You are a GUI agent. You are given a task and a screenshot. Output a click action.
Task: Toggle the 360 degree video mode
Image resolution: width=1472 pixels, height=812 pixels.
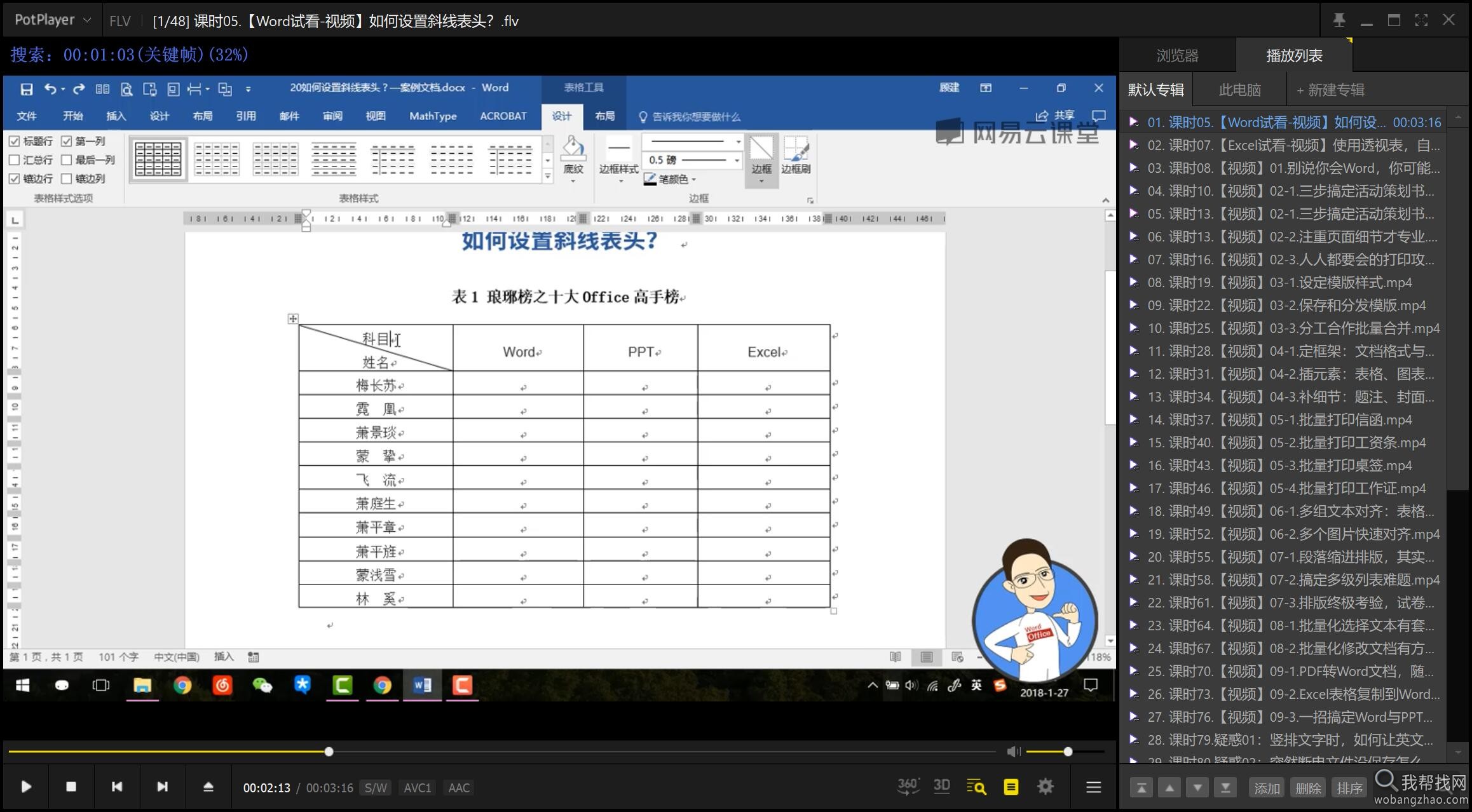tap(908, 787)
